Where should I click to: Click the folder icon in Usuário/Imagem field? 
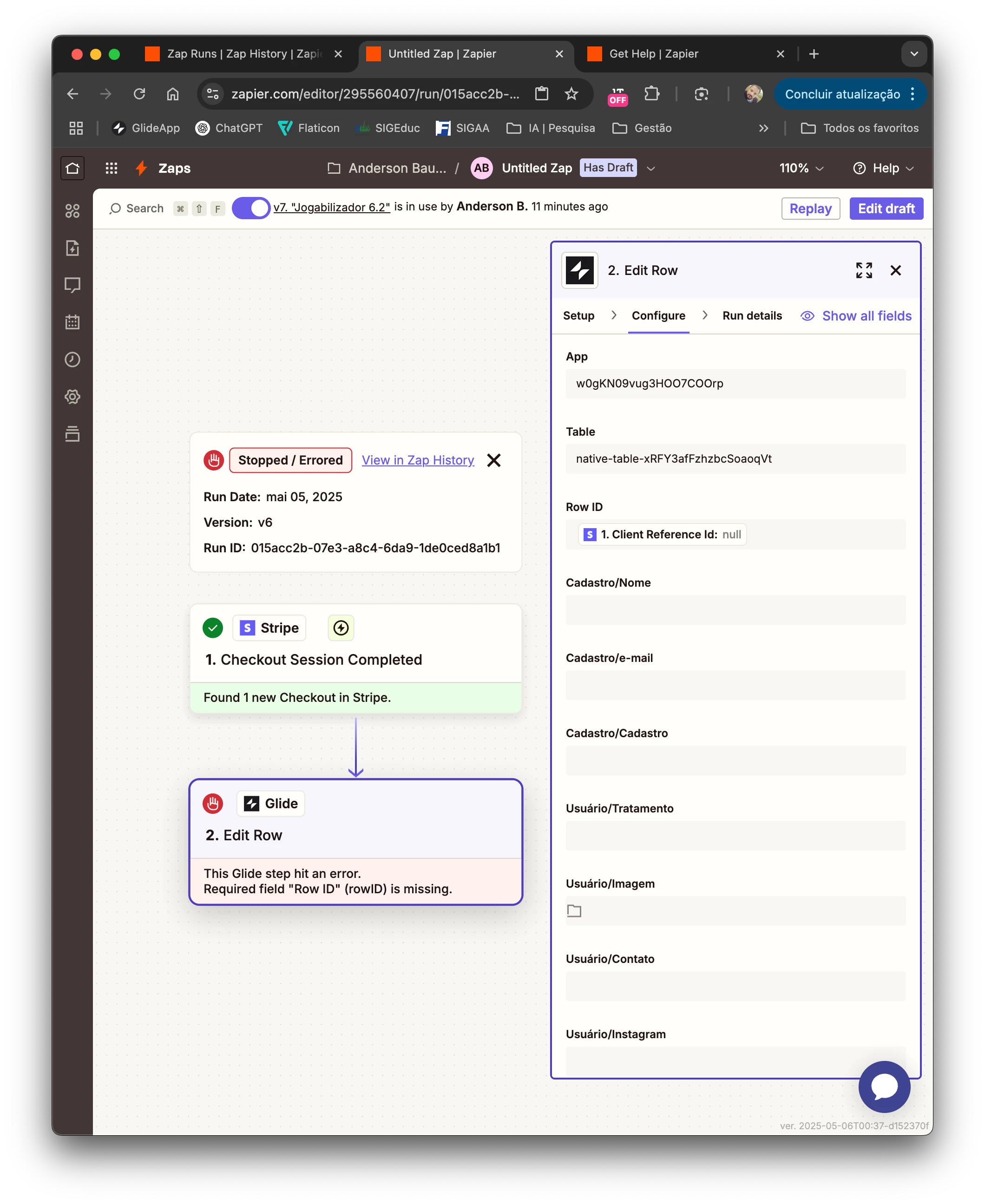click(574, 911)
